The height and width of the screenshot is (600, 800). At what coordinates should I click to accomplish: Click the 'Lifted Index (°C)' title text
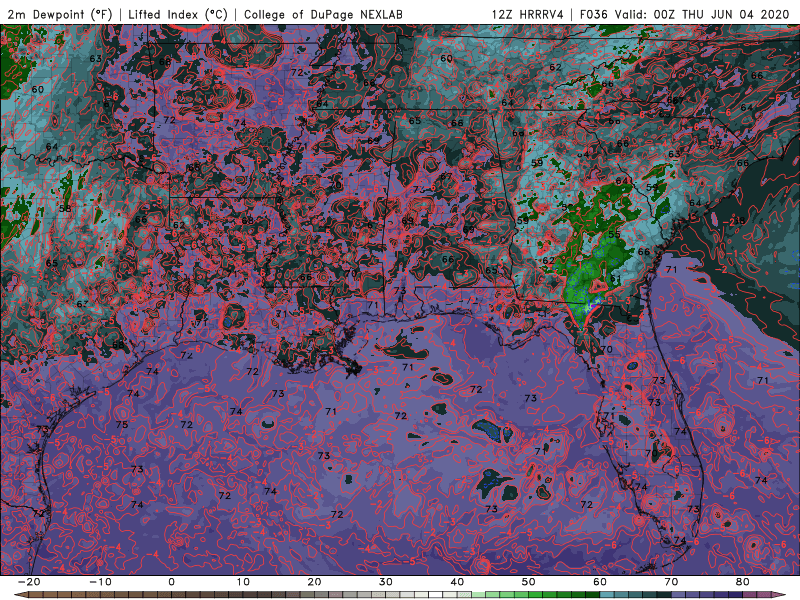(x=178, y=14)
